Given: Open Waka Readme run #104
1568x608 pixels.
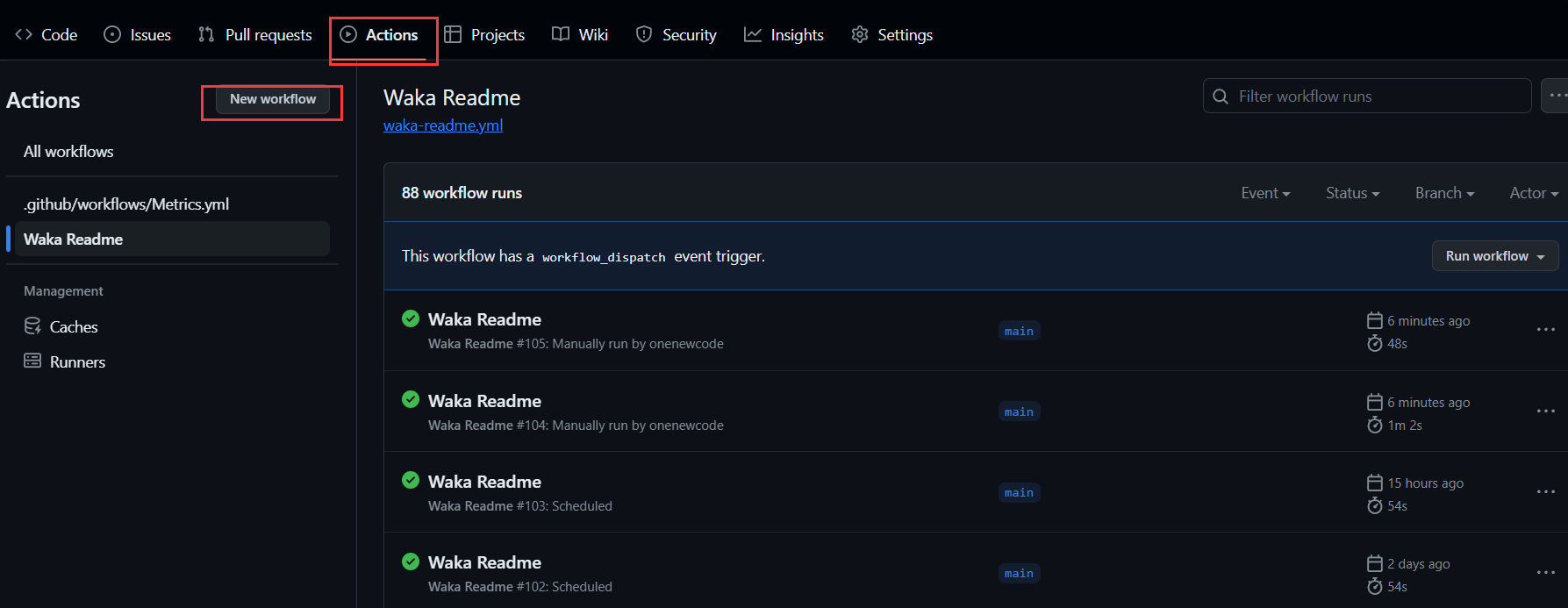Looking at the screenshot, I should tap(484, 401).
